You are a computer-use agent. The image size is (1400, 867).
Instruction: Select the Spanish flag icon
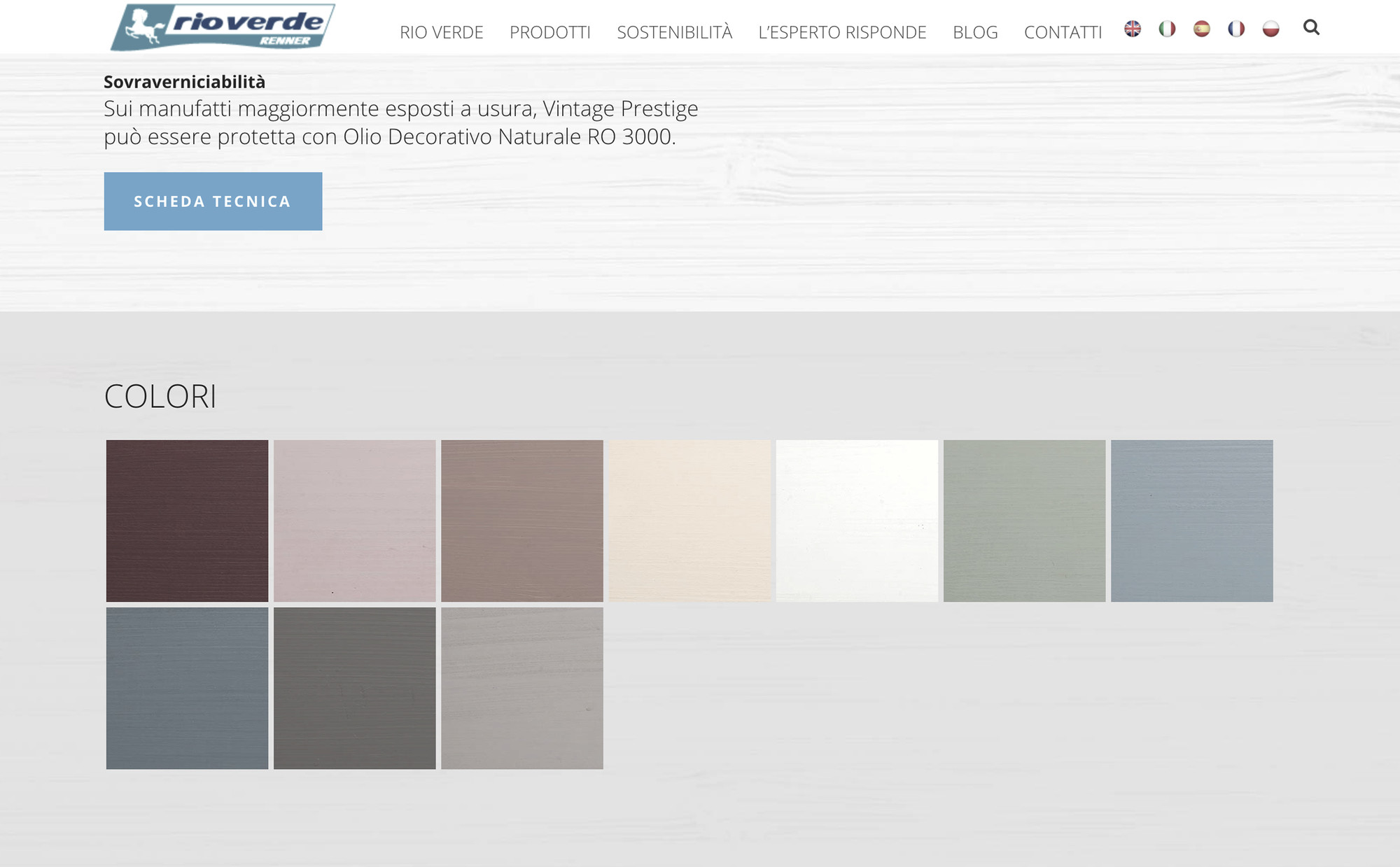1202,29
